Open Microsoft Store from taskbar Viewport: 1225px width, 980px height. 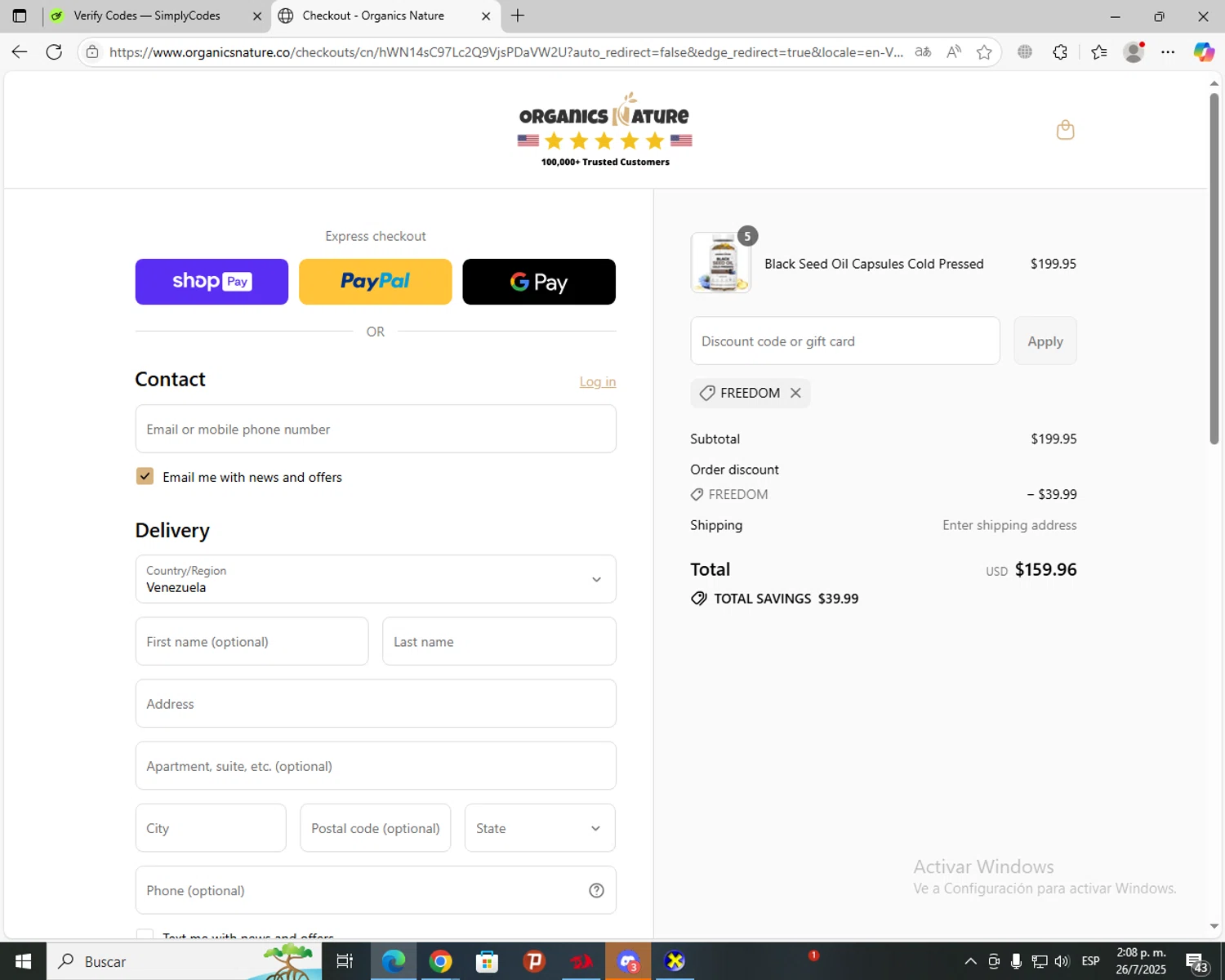488,961
